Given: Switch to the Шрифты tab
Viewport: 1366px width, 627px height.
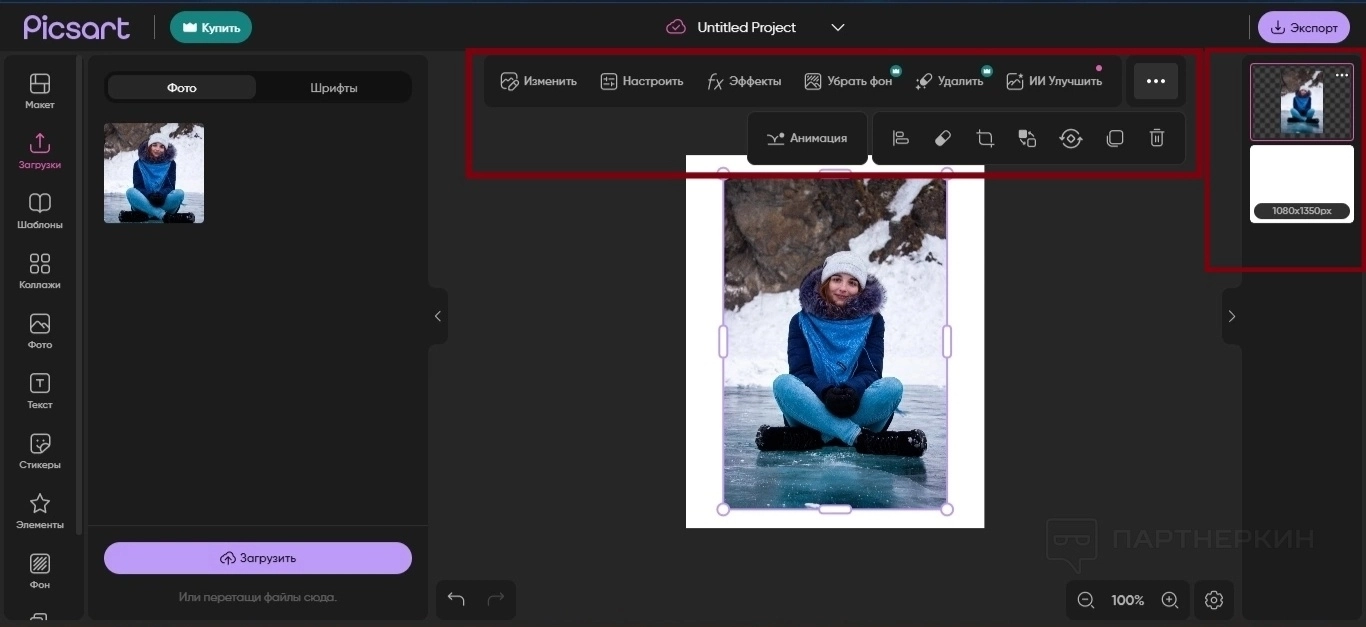Looking at the screenshot, I should click(333, 88).
